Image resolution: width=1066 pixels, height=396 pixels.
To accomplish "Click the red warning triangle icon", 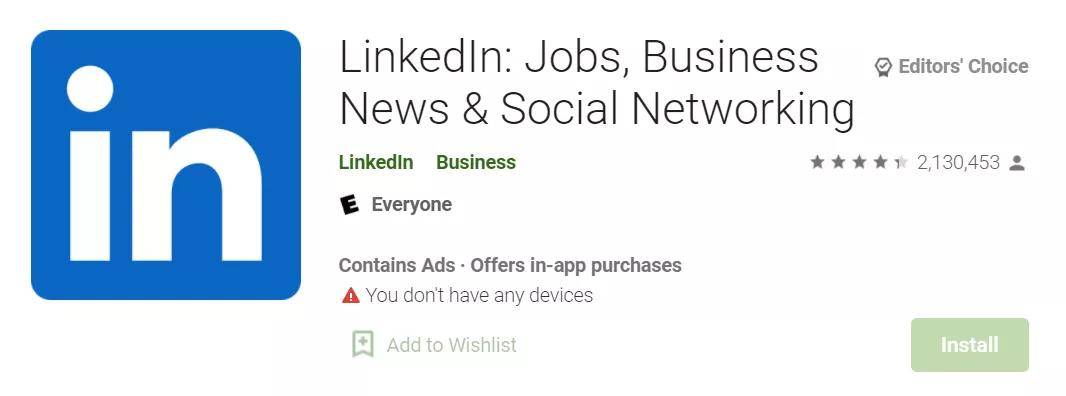I will point(350,295).
